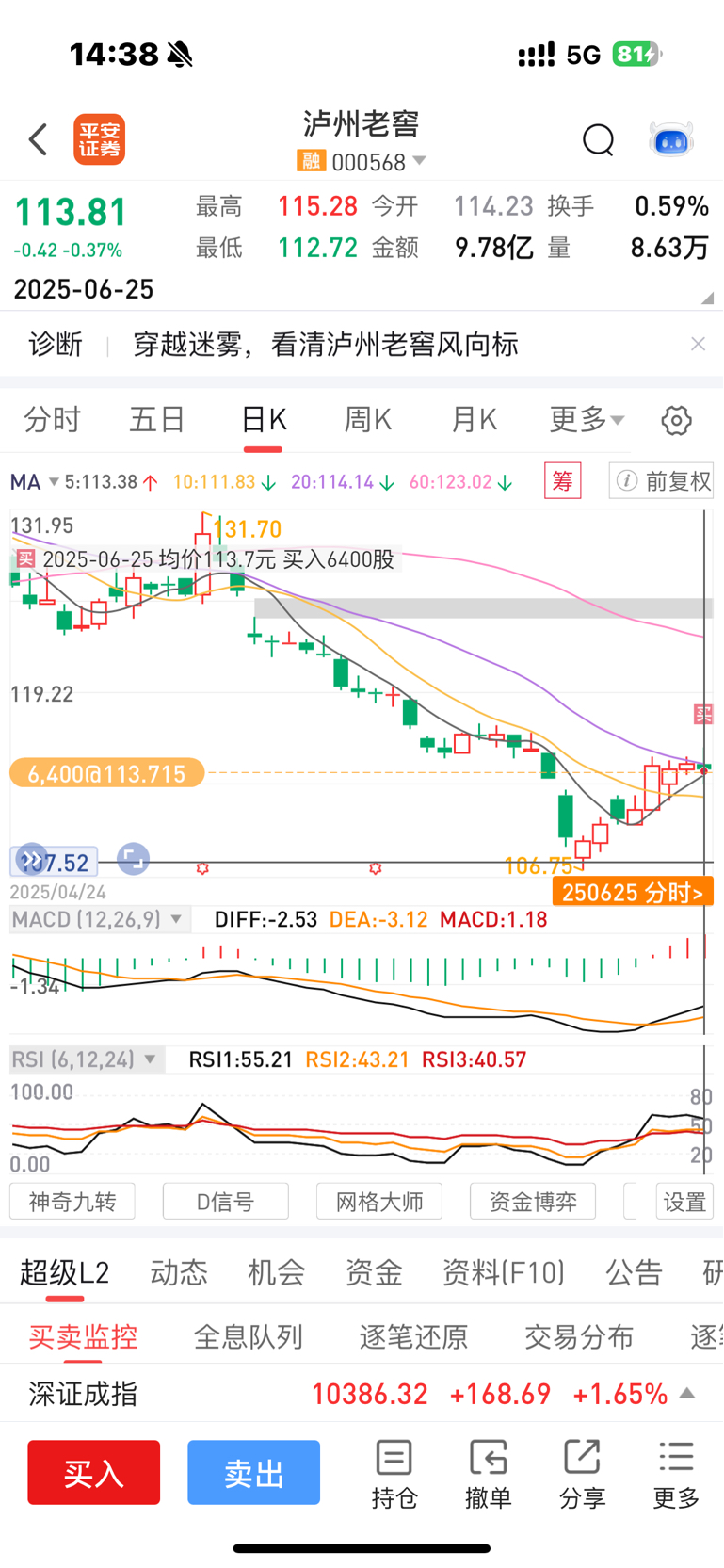Image resolution: width=724 pixels, height=1568 pixels.
Task: Open the MA indicator dropdown
Action: [35, 482]
